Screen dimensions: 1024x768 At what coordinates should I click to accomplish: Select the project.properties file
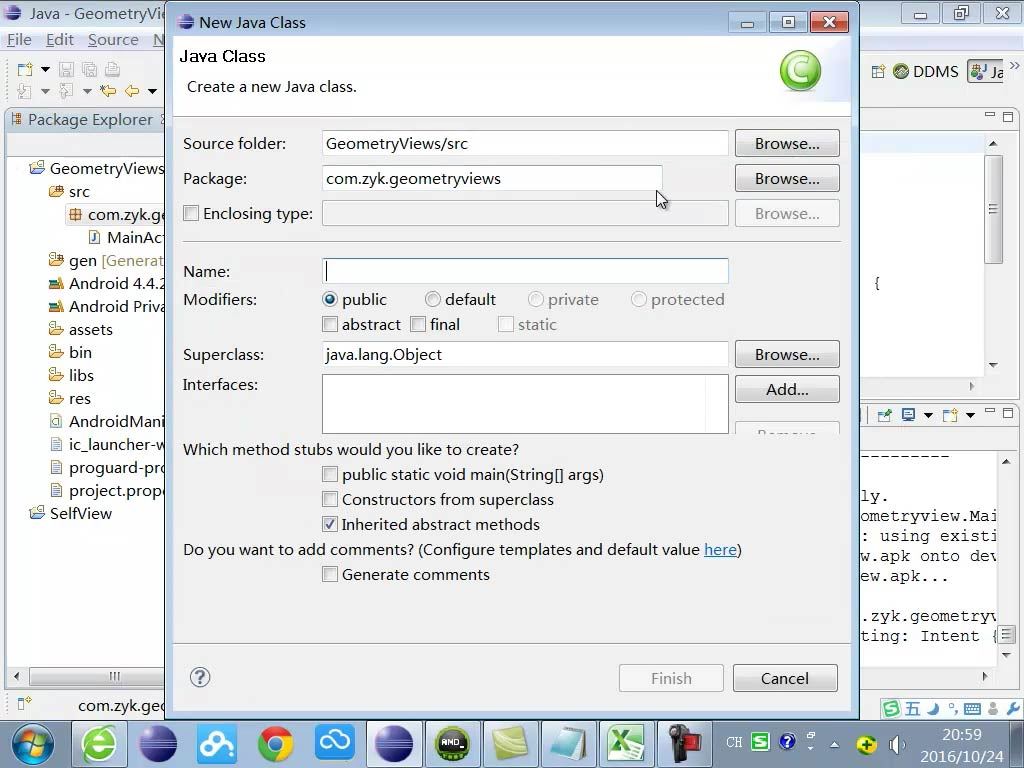[x=107, y=490]
